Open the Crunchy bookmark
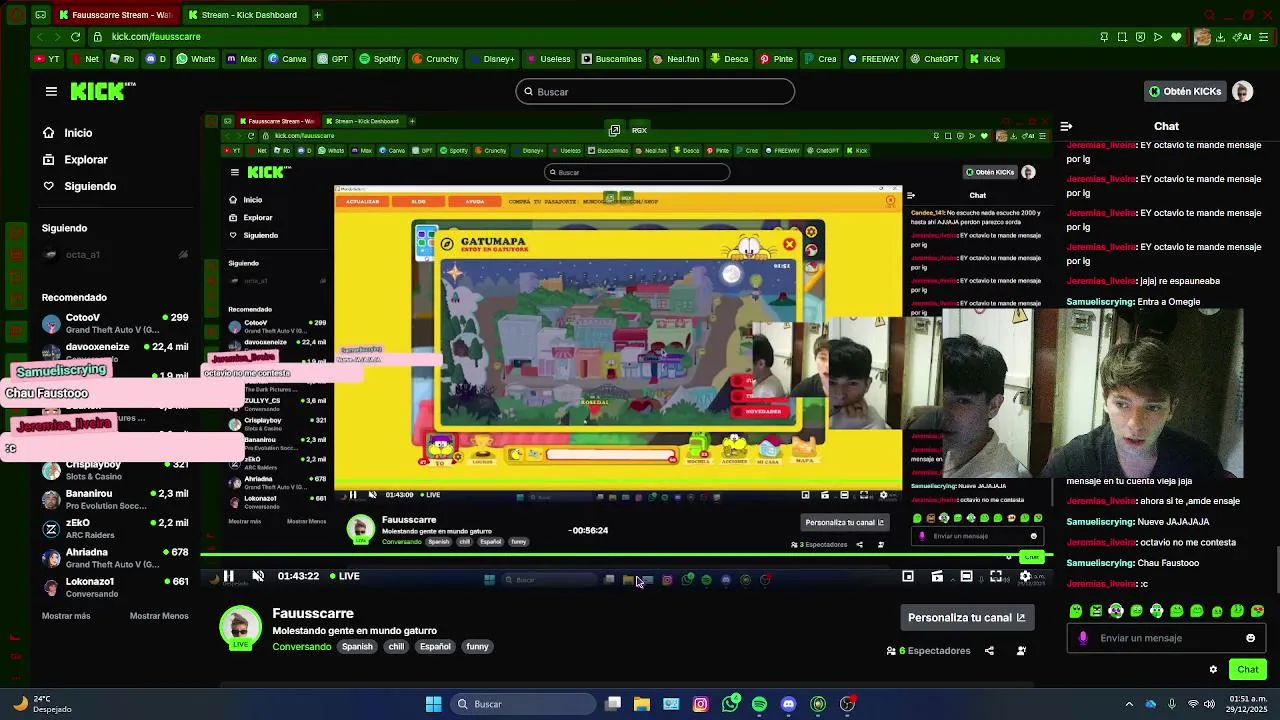 [435, 59]
